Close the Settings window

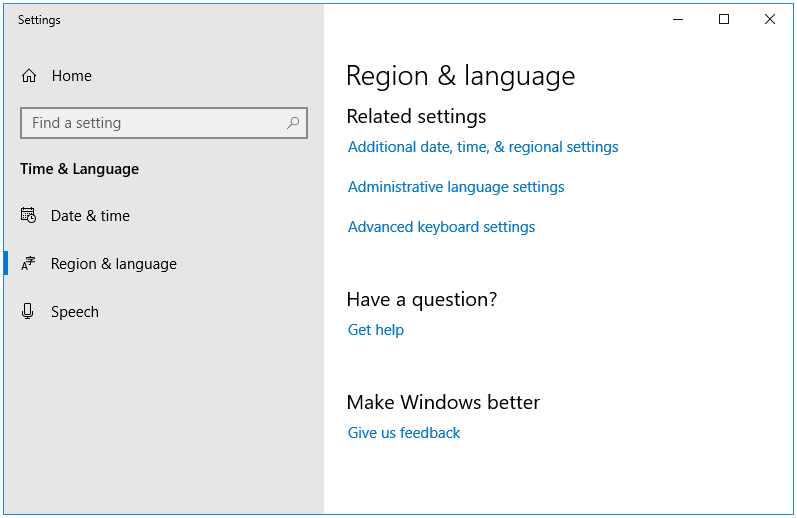pyautogui.click(x=770, y=19)
